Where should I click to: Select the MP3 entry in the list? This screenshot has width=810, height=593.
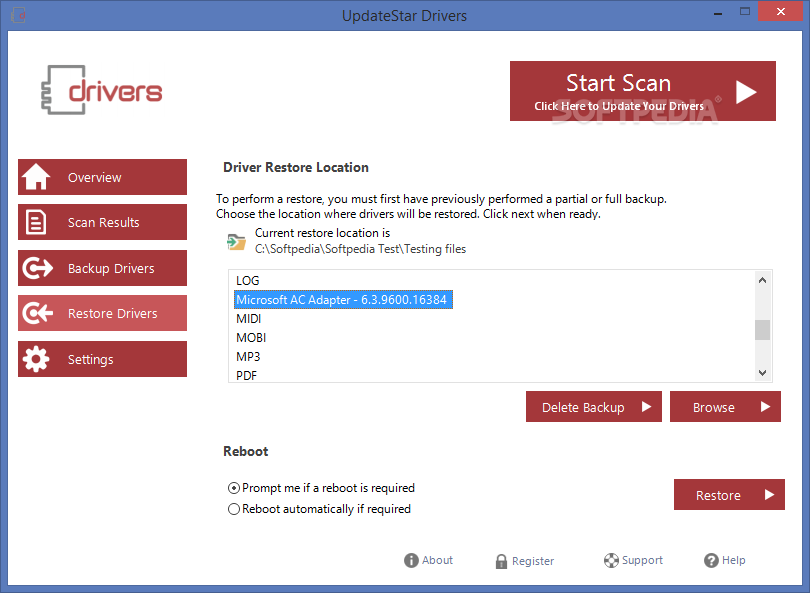pyautogui.click(x=248, y=357)
